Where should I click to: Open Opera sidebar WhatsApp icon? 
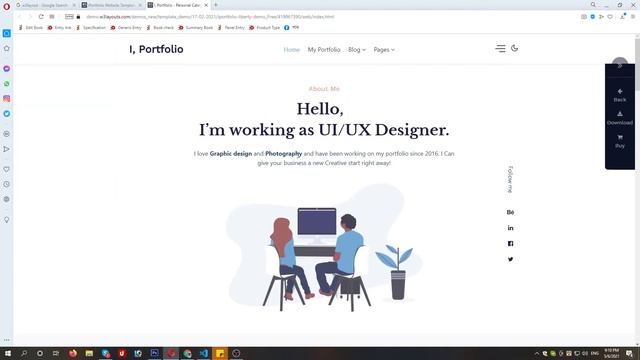(7, 84)
